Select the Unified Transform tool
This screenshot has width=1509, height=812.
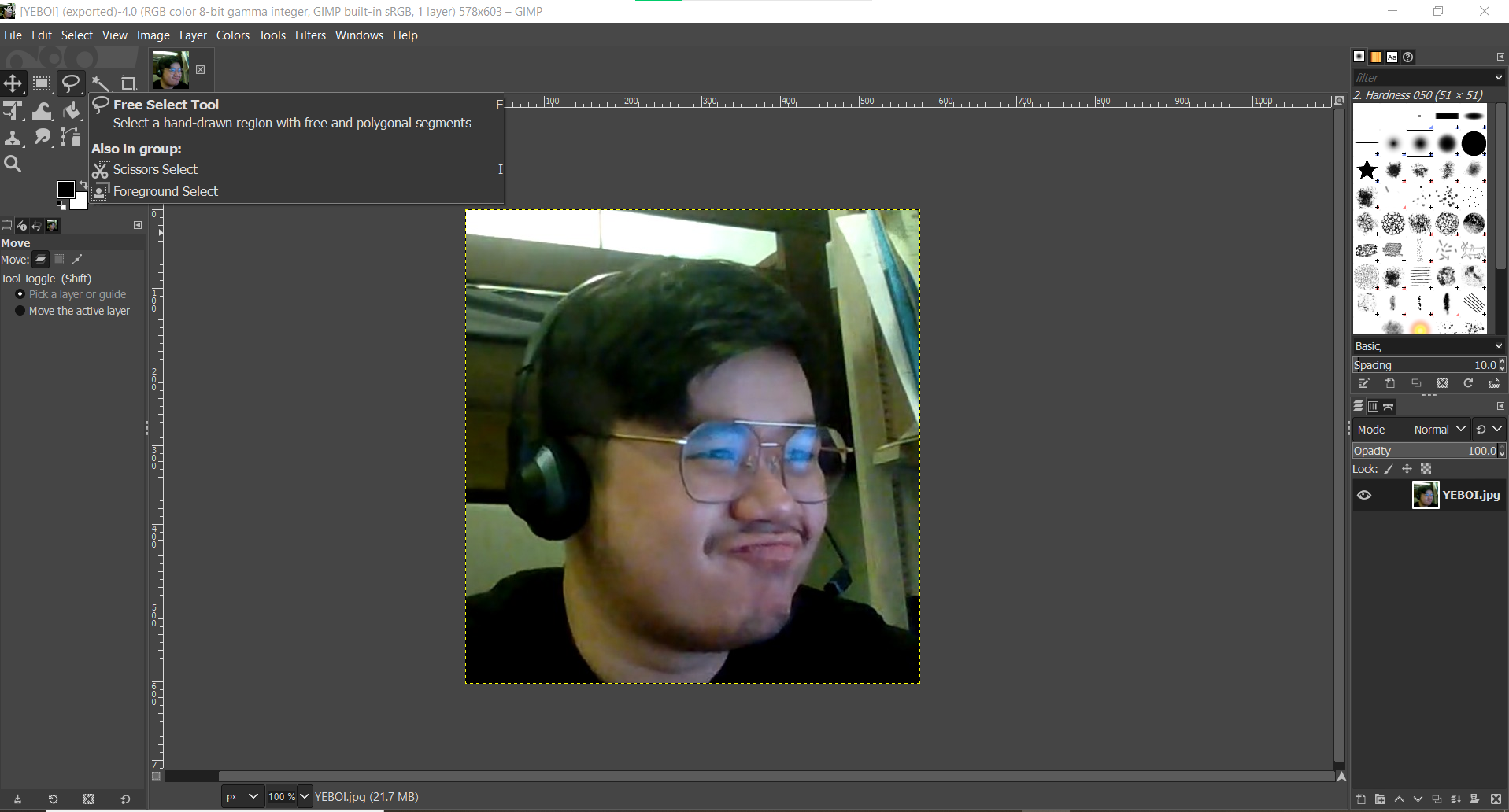tap(13, 111)
